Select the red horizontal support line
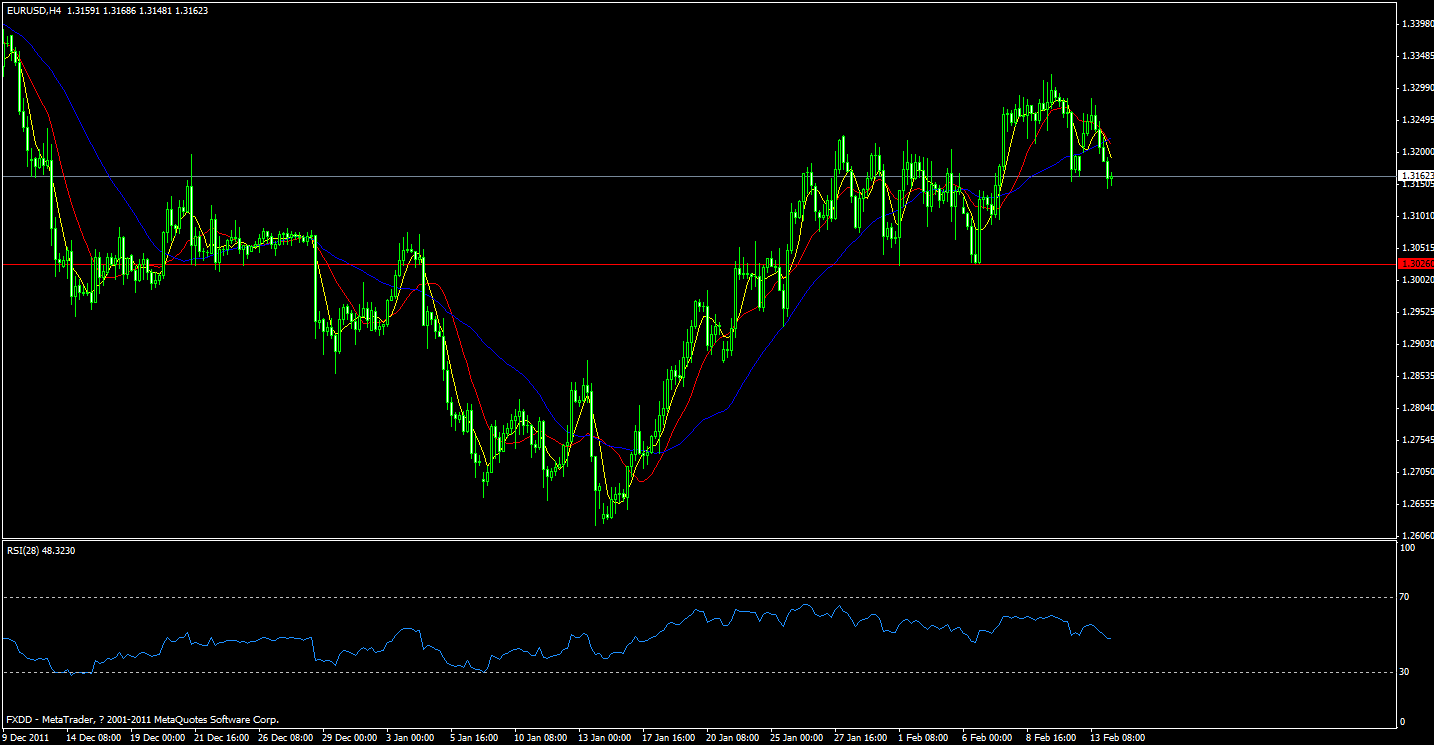This screenshot has width=1434, height=745. pos(600,263)
